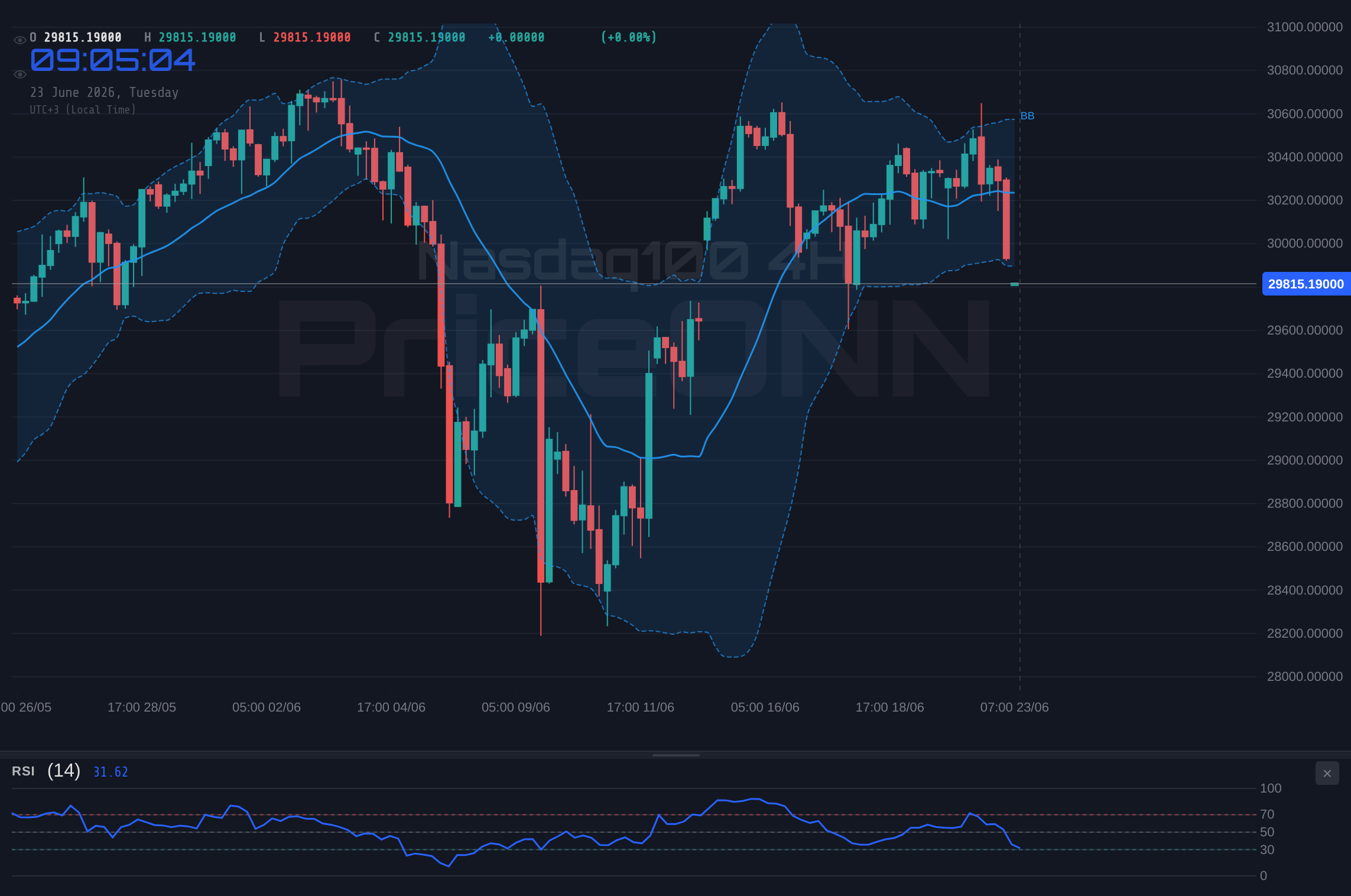This screenshot has width=1351, height=896.
Task: Click the 30000.00000 price axis label
Action: [x=1305, y=244]
